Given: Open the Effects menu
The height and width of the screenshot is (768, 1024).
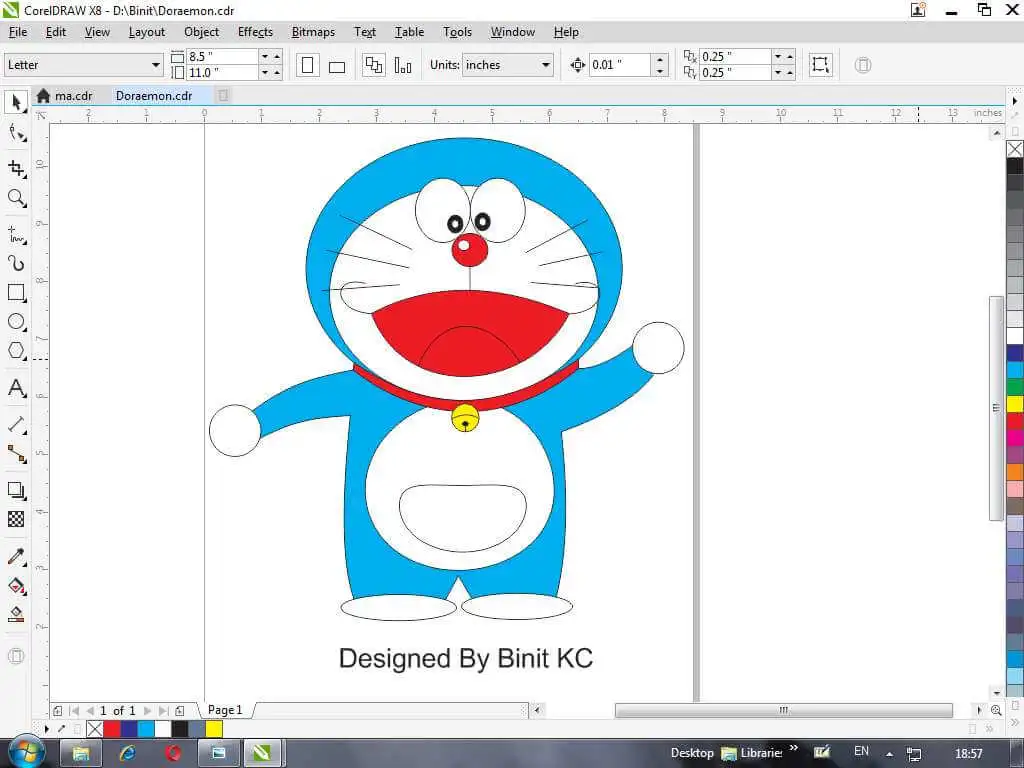Looking at the screenshot, I should [255, 31].
